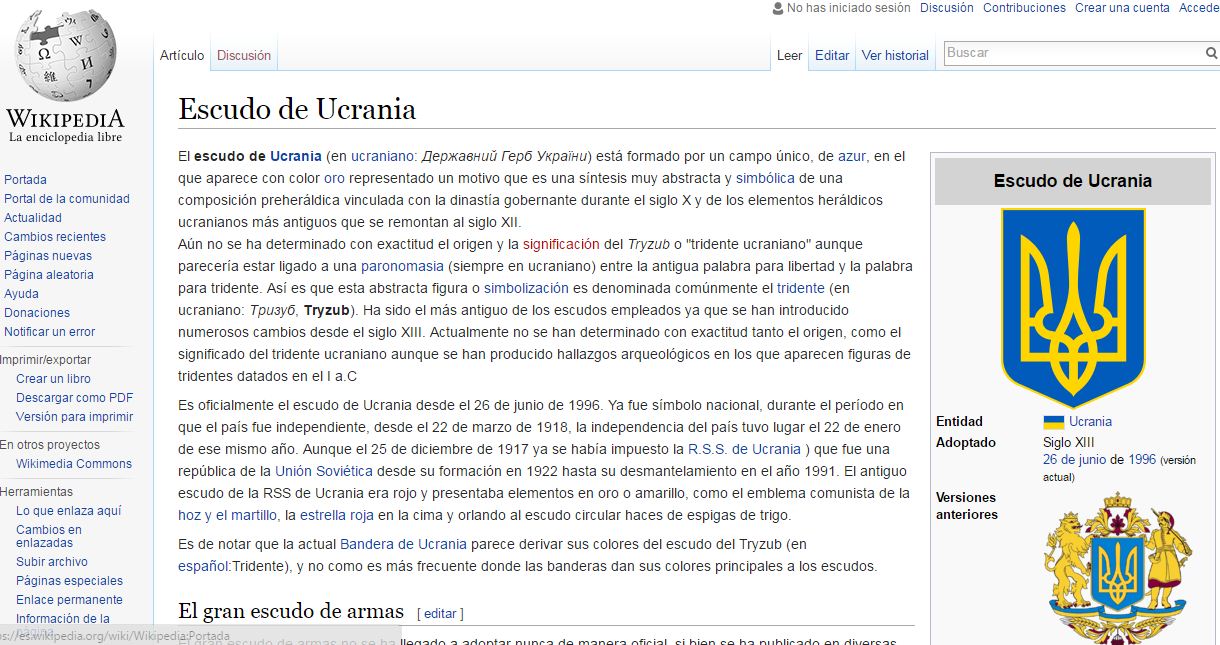This screenshot has width=1220, height=645.
Task: Follow the paronomasia link
Action: (x=402, y=266)
